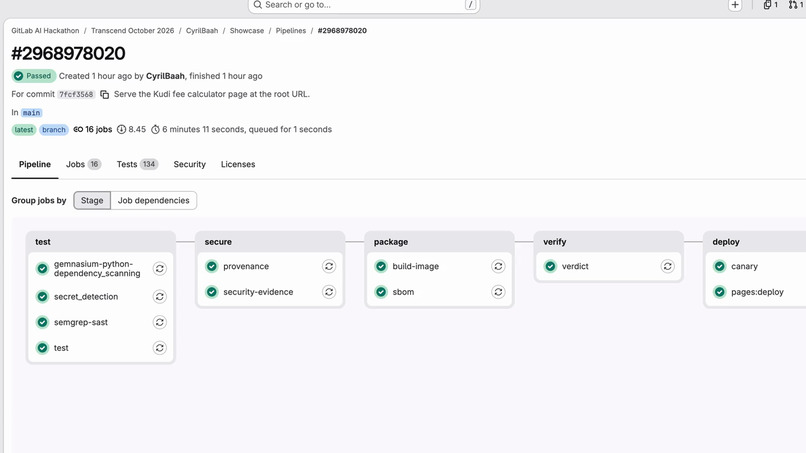The width and height of the screenshot is (806, 453).
Task: Click the pipeline title #2968978020
Action: click(x=68, y=53)
